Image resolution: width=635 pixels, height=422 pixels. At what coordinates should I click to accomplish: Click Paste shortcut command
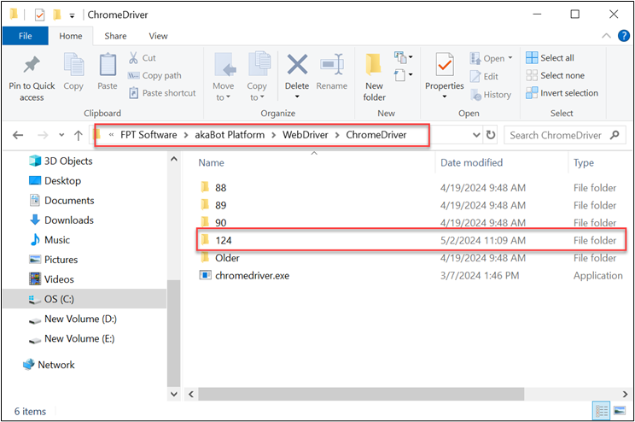(162, 93)
